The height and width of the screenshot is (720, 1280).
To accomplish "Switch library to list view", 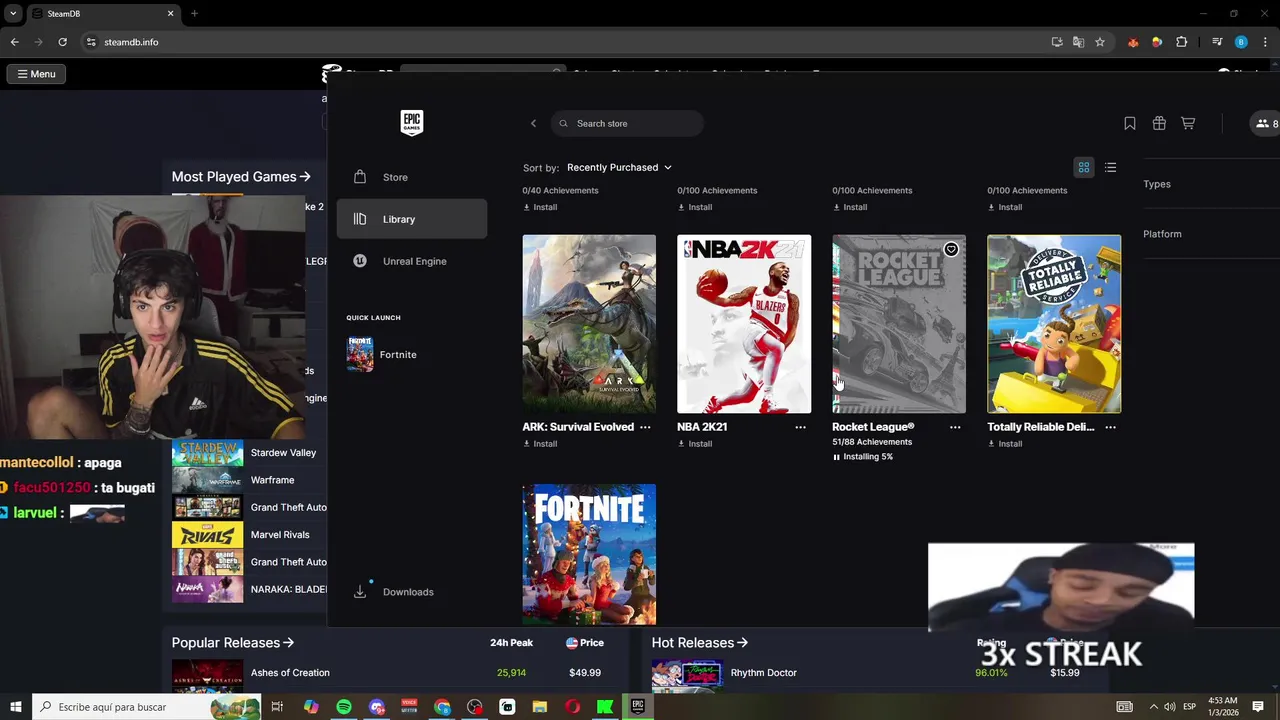I will pos(1110,167).
